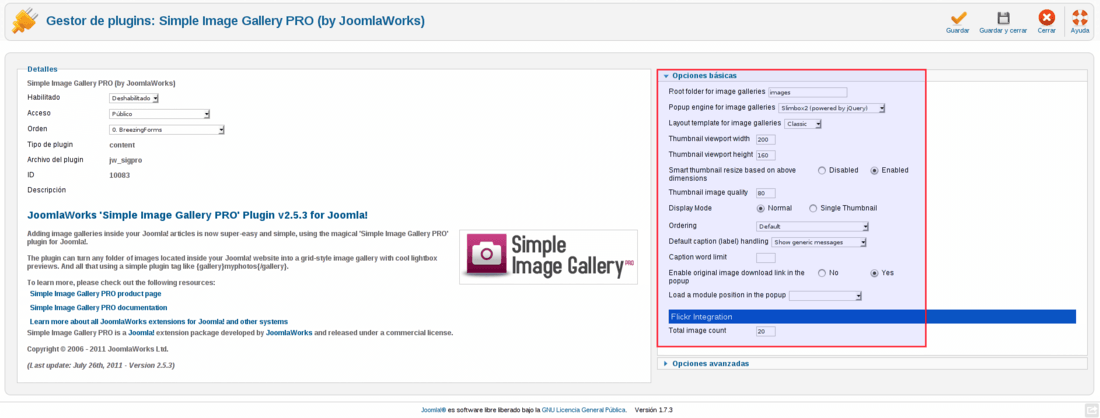This screenshot has height=418, width=1100.
Task: Click the Caption word limit field
Action: (766, 258)
